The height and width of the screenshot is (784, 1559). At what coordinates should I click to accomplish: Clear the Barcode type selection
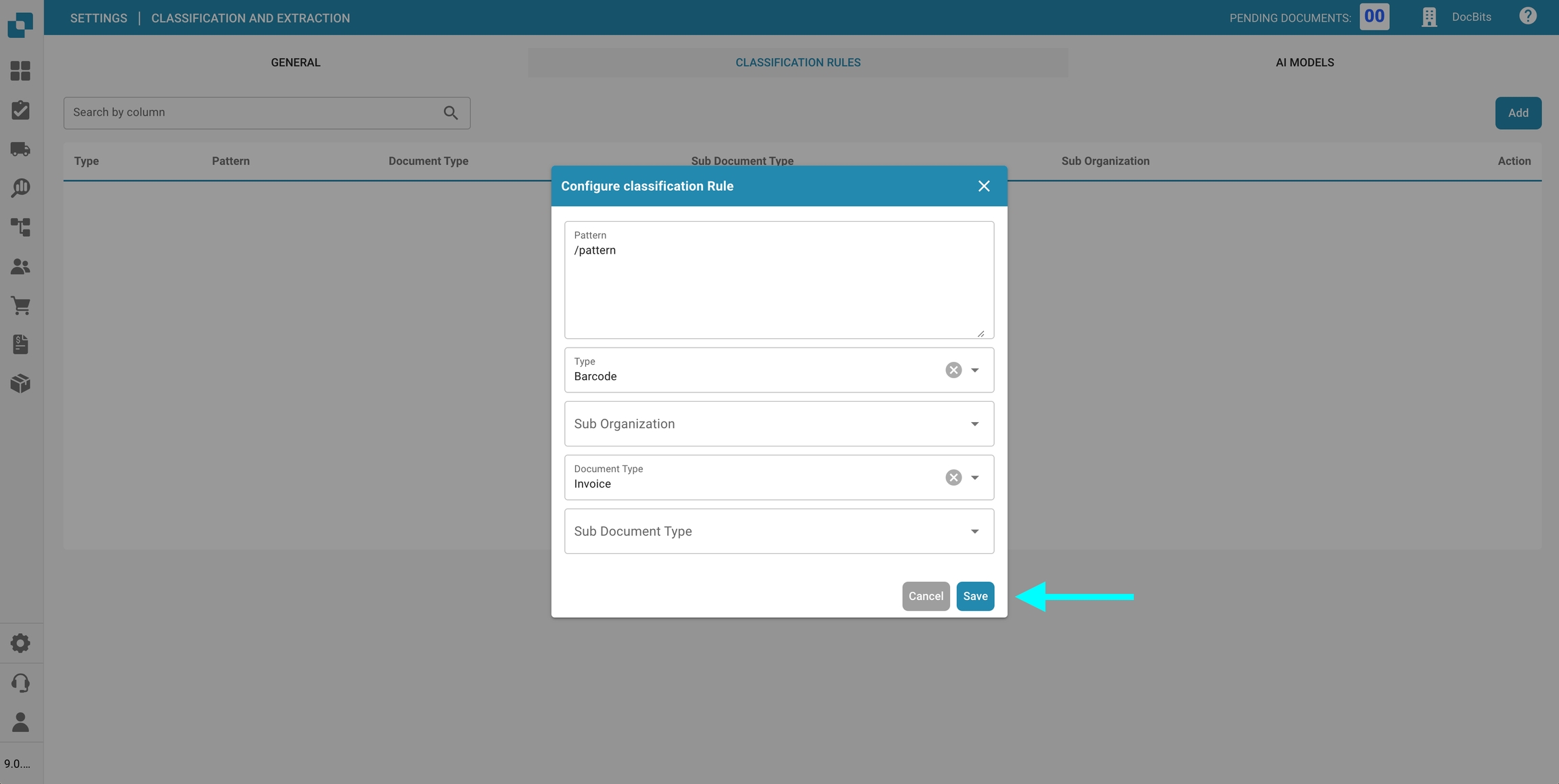953,370
